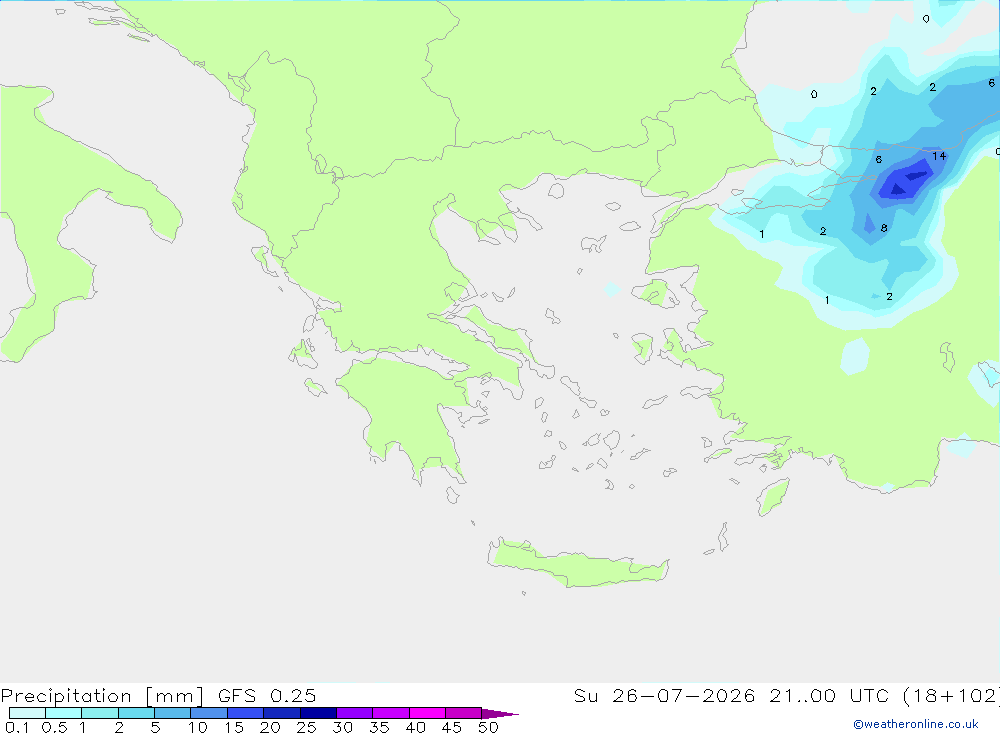The width and height of the screenshot is (1000, 733).
Task: Choose the 40–45 mm magenta legend swatch
Action: [x=427, y=713]
